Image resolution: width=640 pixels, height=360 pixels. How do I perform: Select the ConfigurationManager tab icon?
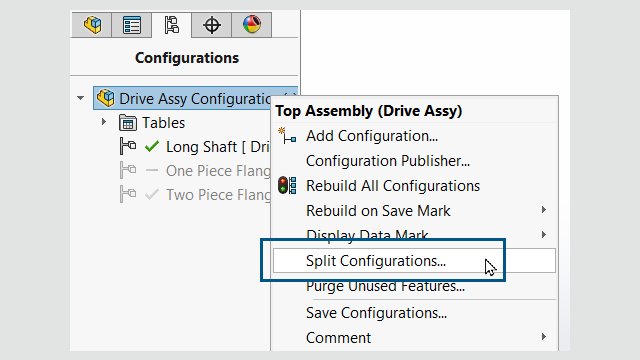click(171, 25)
